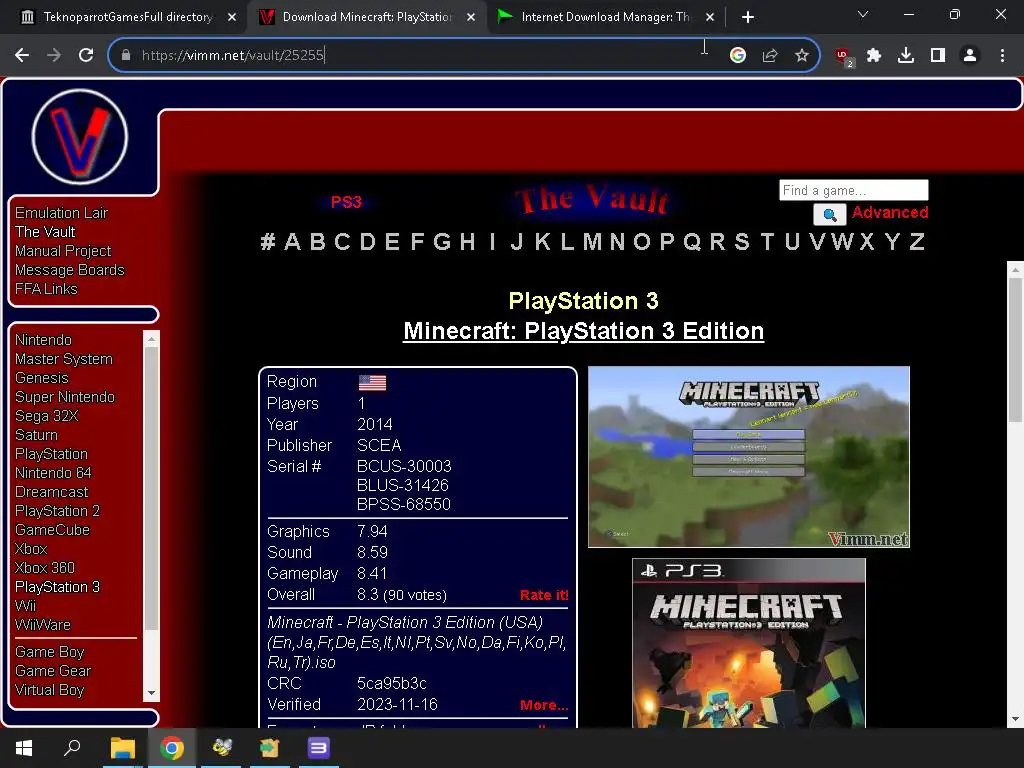Screen dimensions: 1024x768
Task: Open new browser tab
Action: [748, 17]
